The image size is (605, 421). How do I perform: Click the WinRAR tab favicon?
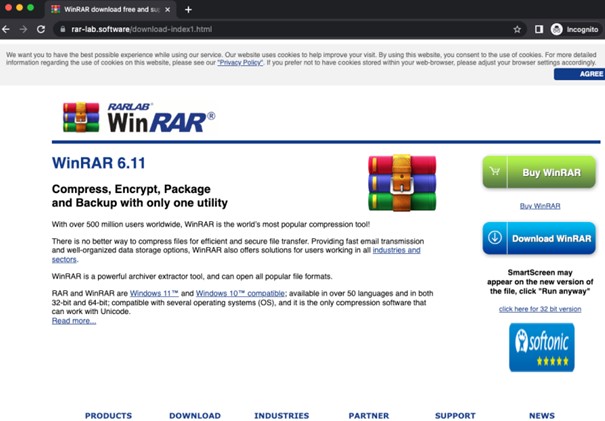tap(56, 10)
